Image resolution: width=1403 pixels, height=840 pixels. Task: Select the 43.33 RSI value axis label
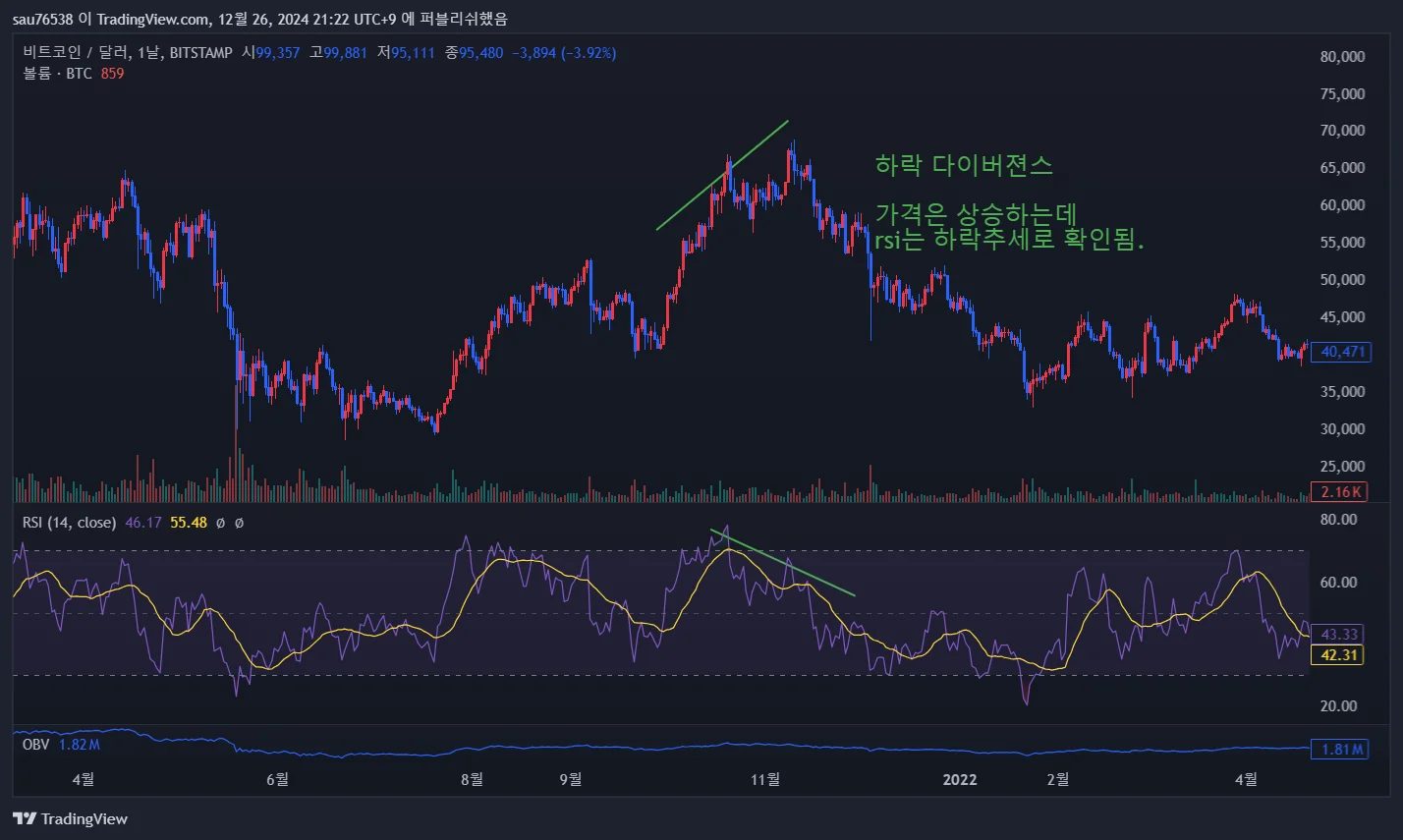(x=1340, y=635)
